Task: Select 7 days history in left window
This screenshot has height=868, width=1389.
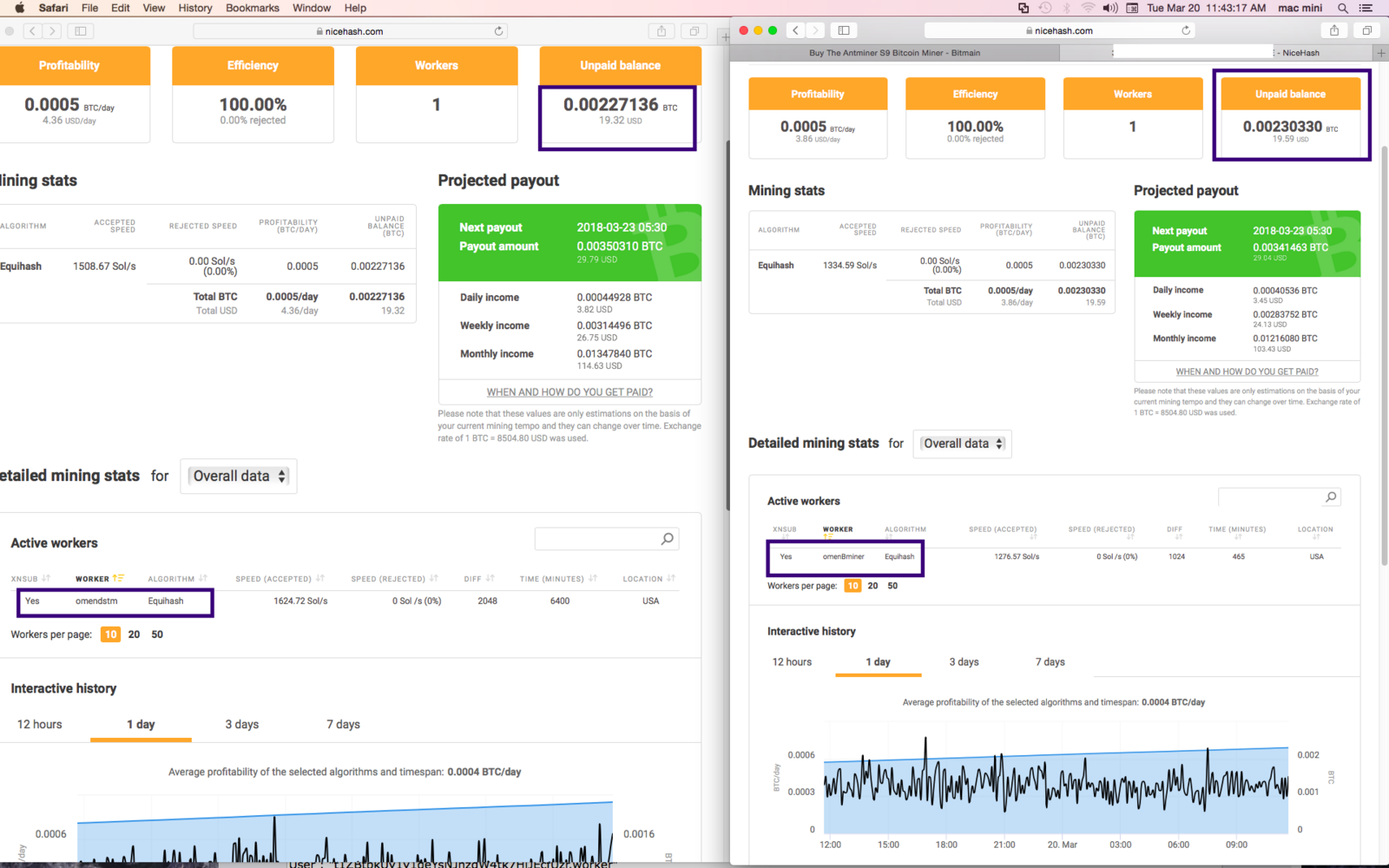Action: tap(343, 724)
